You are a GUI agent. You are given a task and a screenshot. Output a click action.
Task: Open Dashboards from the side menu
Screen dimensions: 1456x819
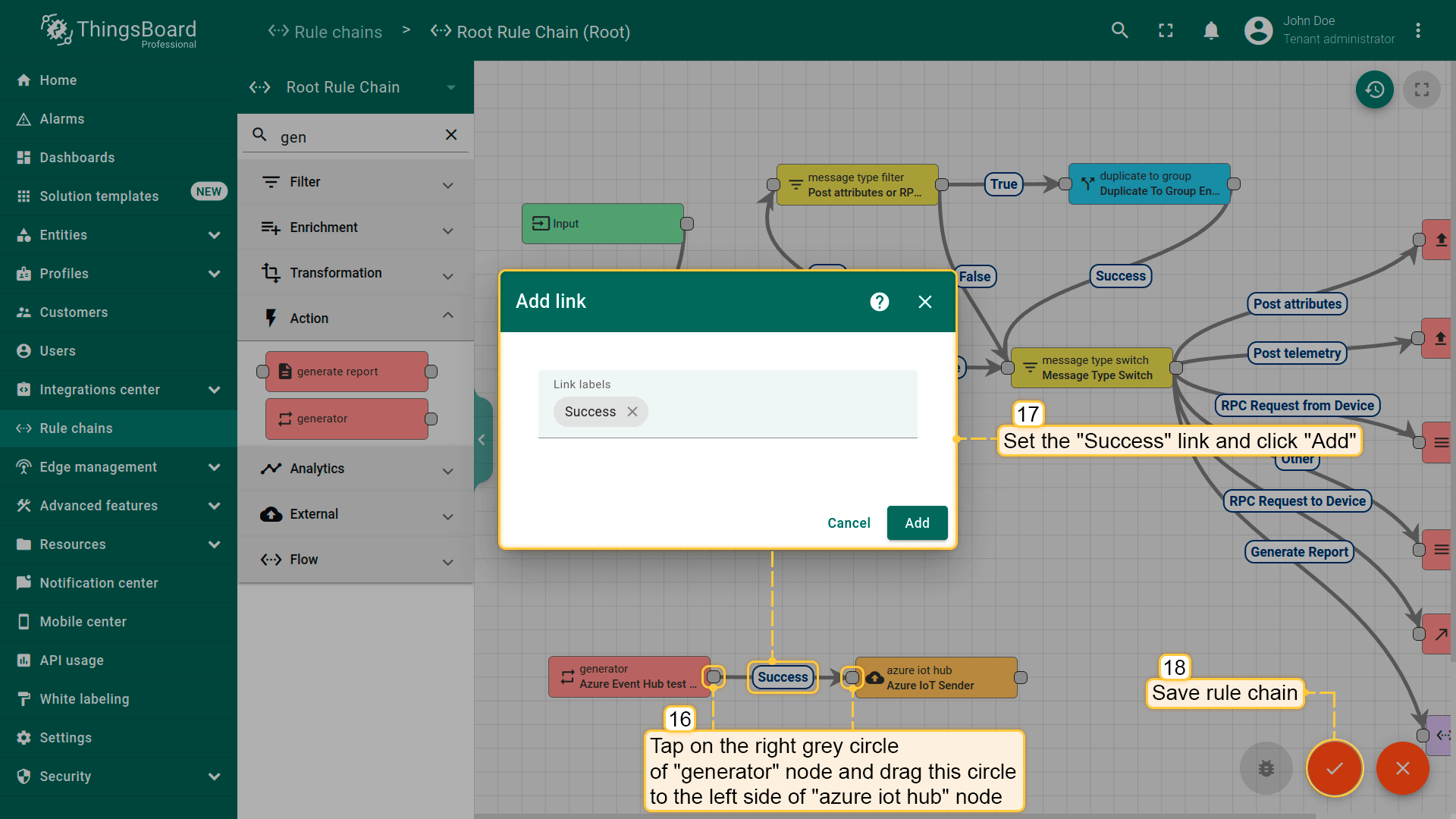[77, 158]
